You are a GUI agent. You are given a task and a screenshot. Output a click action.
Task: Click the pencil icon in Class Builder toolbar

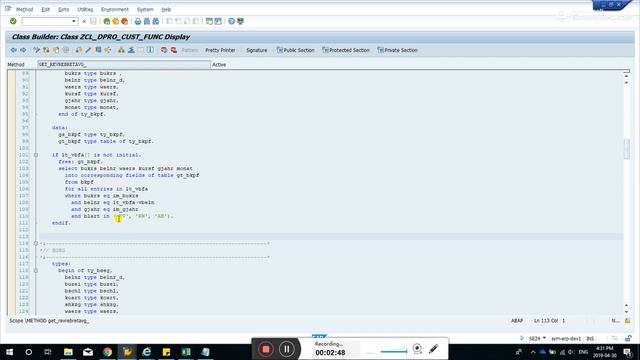(x=89, y=50)
